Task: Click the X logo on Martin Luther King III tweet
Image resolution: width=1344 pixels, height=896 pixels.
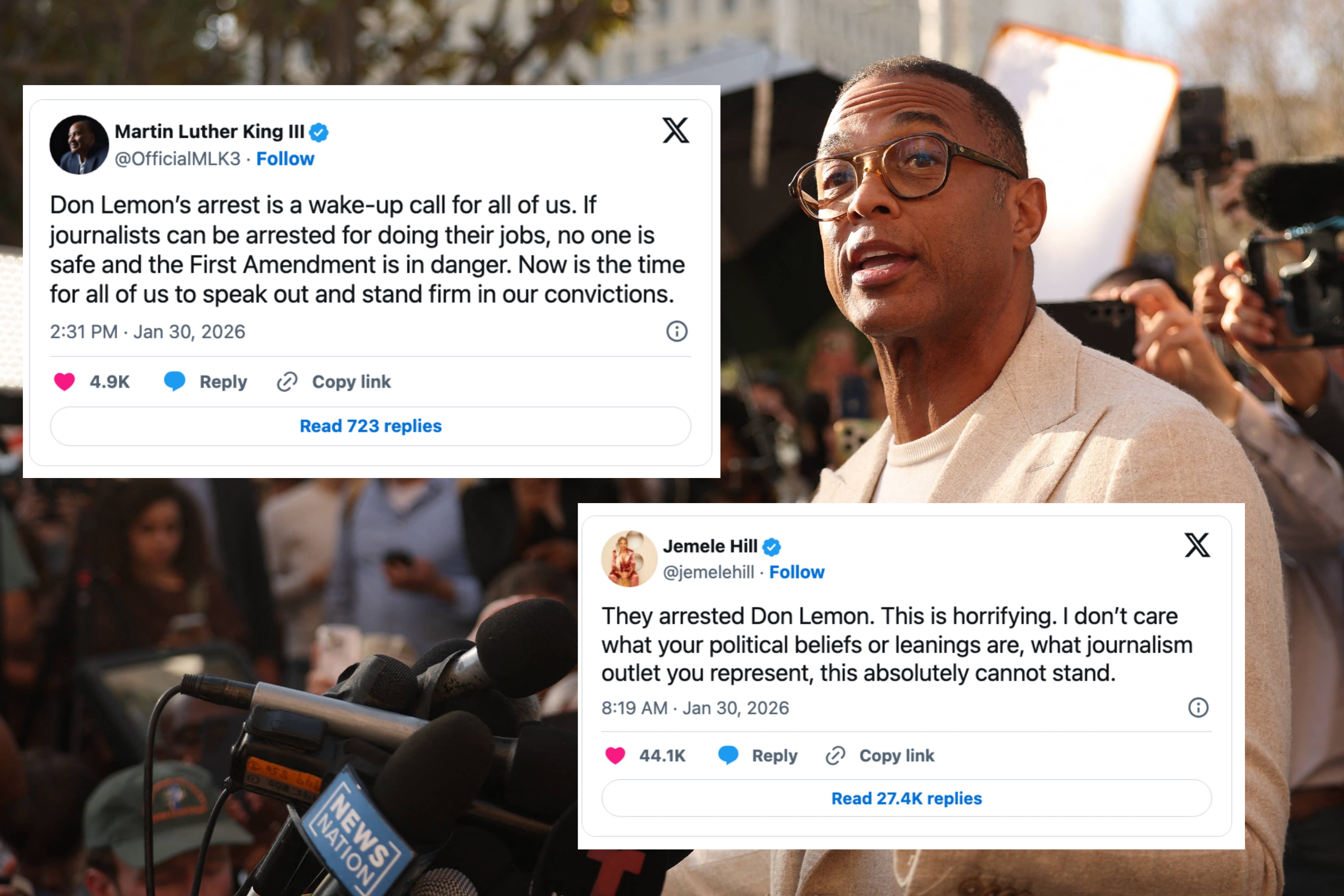Action: tap(675, 130)
